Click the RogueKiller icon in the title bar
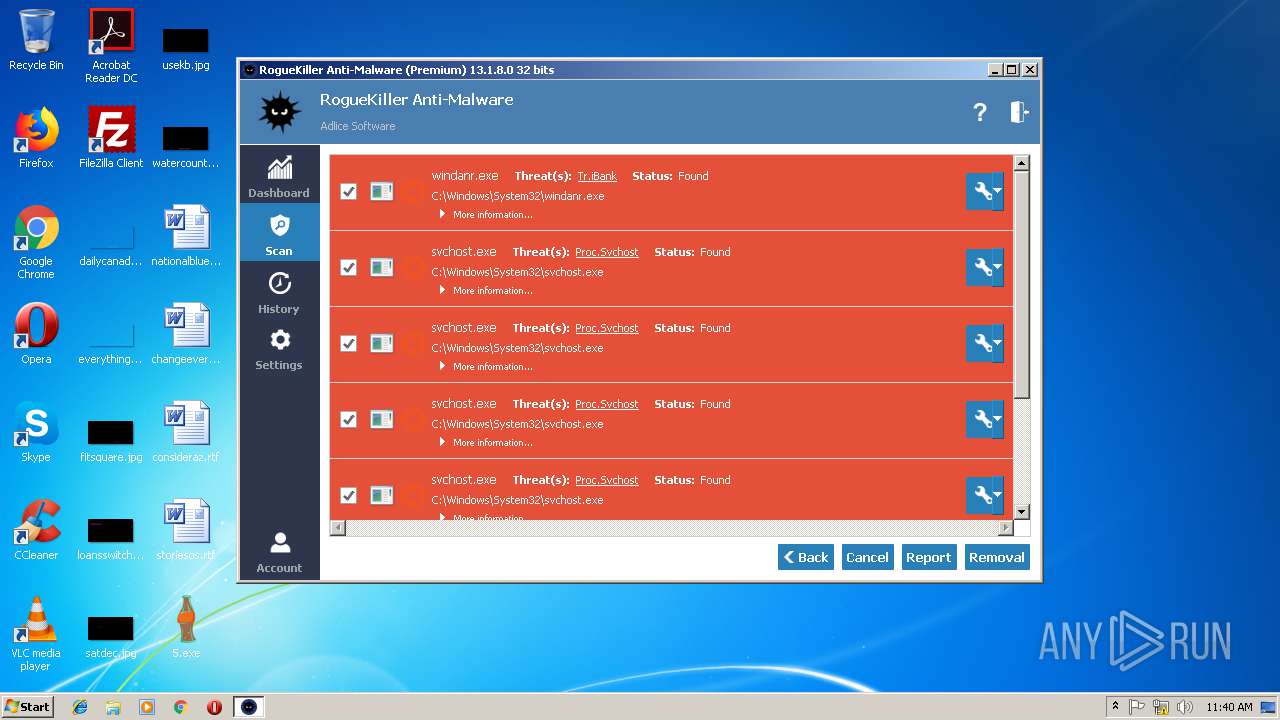This screenshot has height=720, width=1280. [249, 70]
